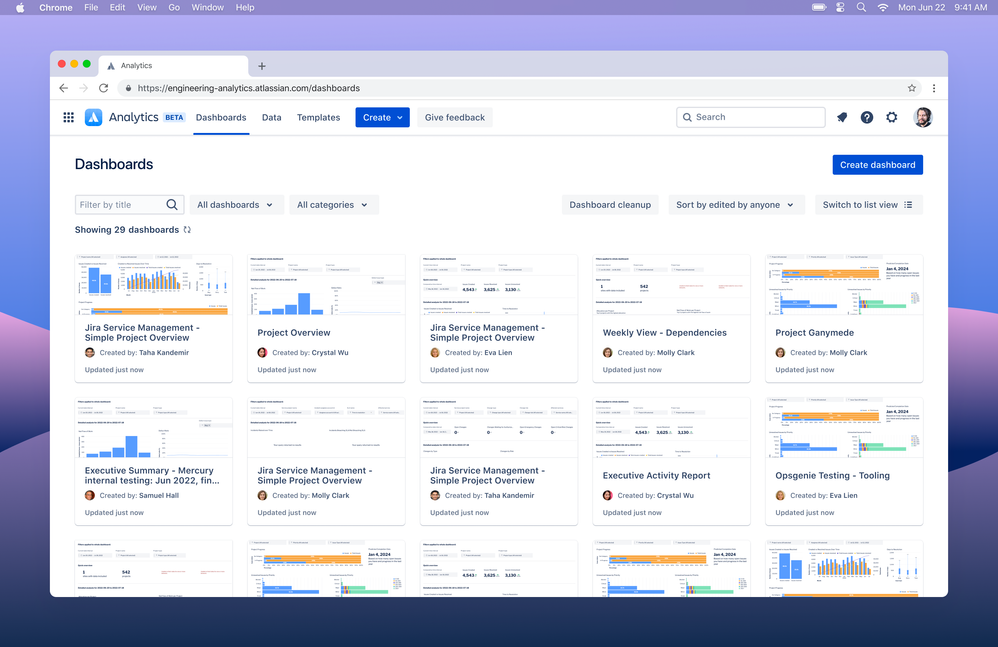Expand the All dashboards filter
This screenshot has width=998, height=647.
(x=235, y=205)
